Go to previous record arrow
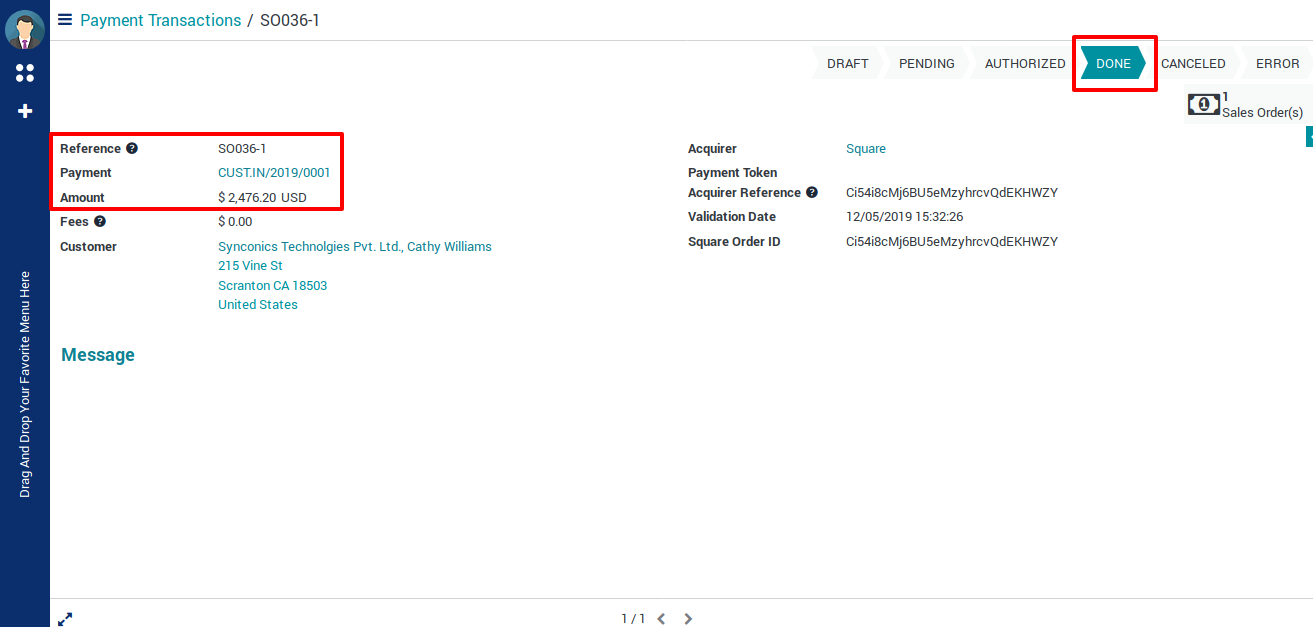Screen dimensions: 1313x627 pyautogui.click(x=661, y=619)
